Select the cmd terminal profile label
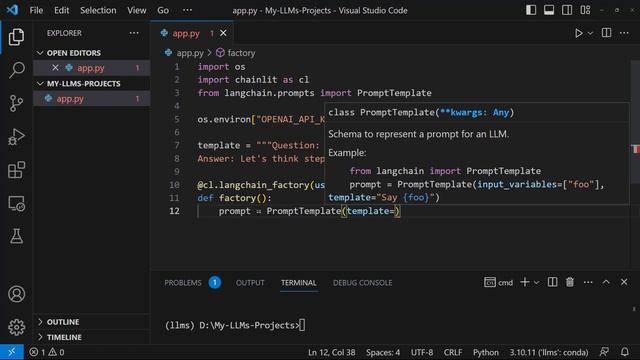The image size is (640, 360). pos(498,282)
